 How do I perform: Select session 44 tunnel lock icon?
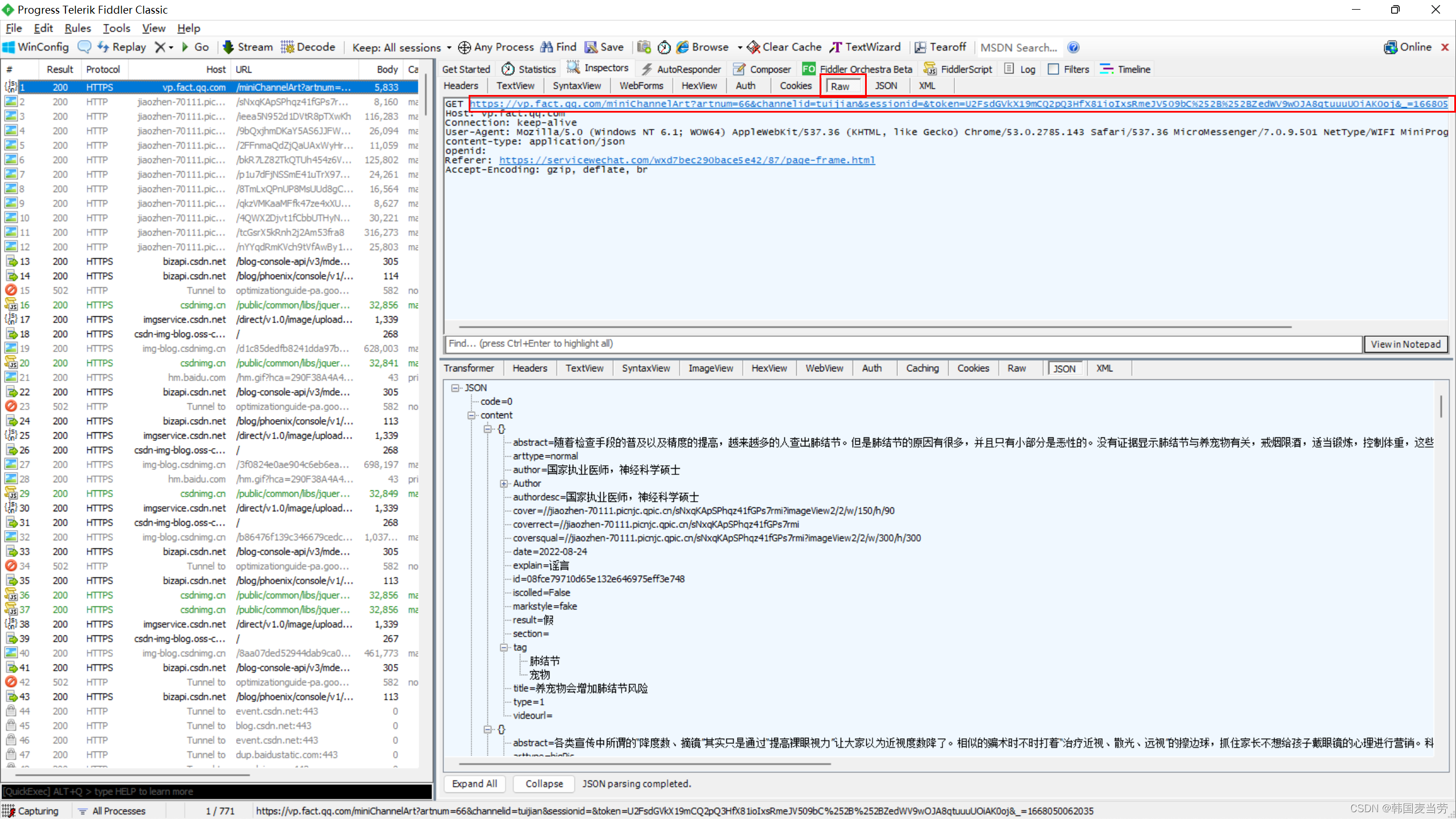tap(11, 711)
